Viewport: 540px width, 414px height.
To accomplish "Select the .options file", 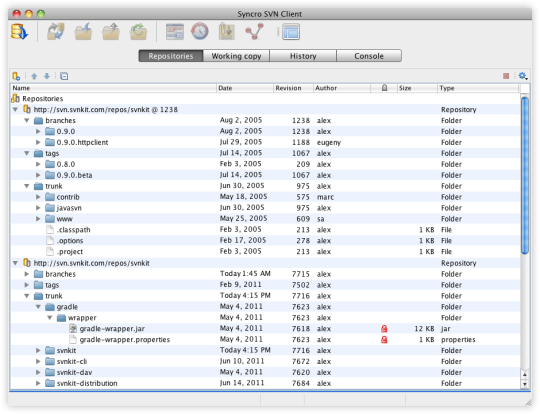I will coord(70,241).
